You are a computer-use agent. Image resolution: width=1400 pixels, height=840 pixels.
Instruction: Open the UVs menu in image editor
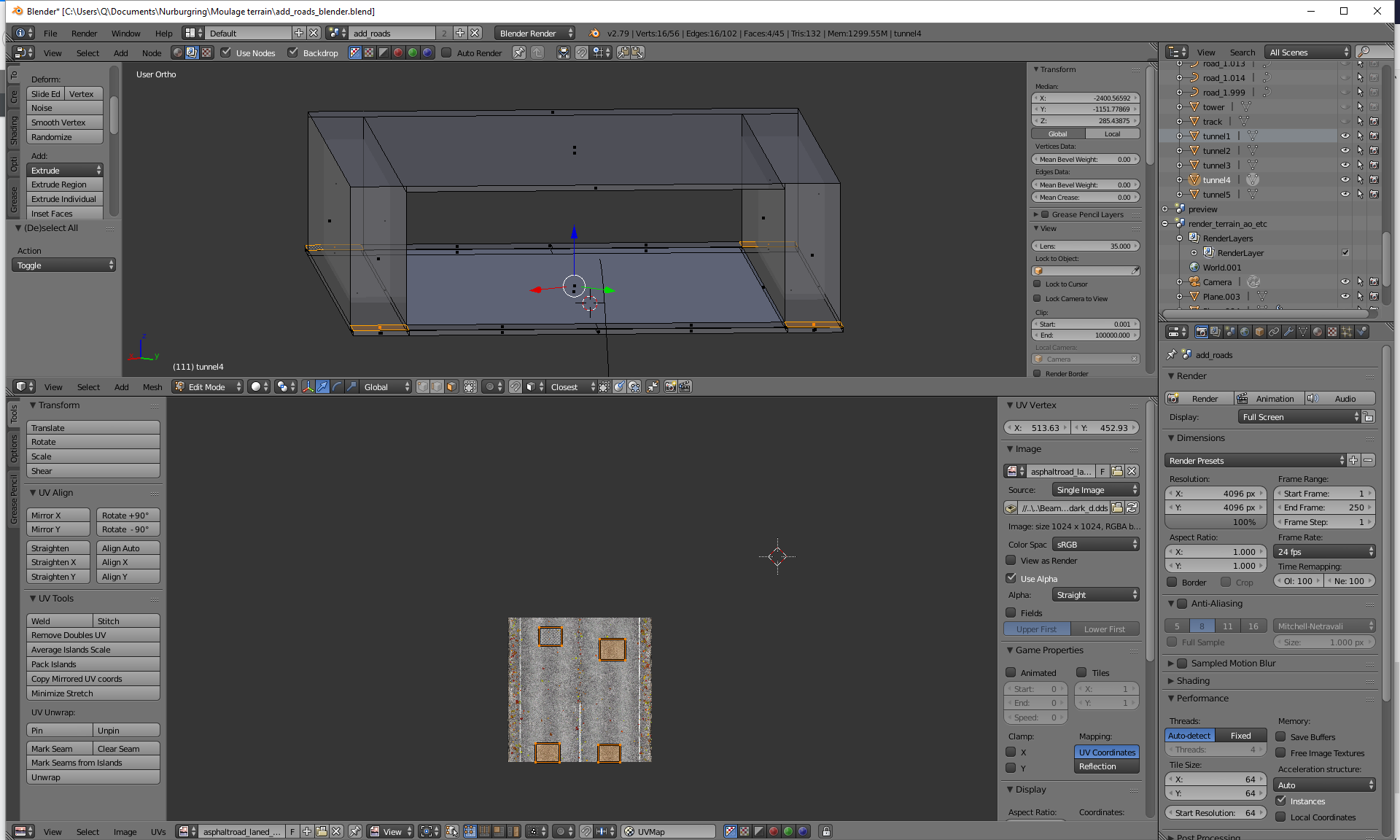[158, 832]
